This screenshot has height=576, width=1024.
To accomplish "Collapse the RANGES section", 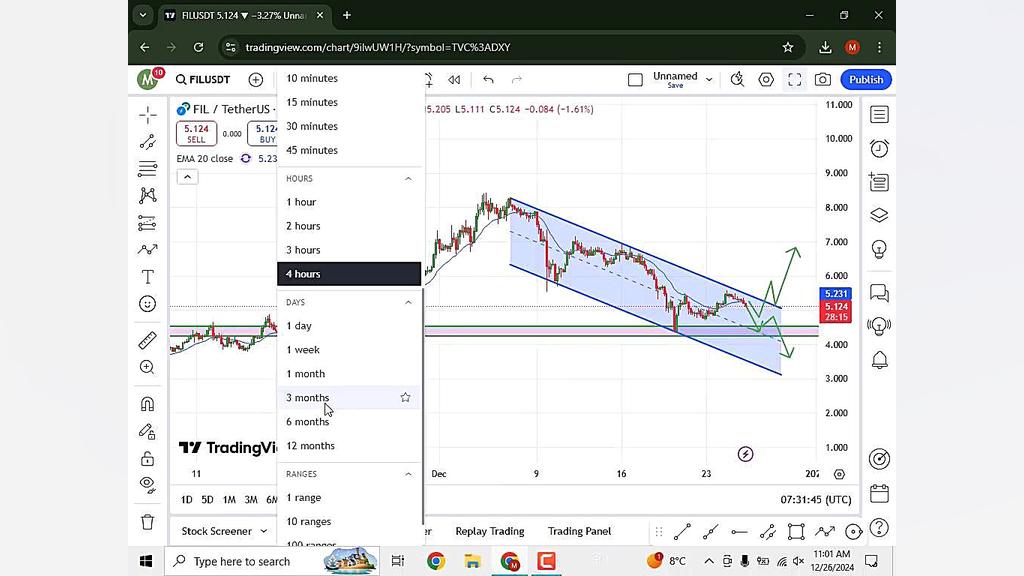I will [x=408, y=474].
